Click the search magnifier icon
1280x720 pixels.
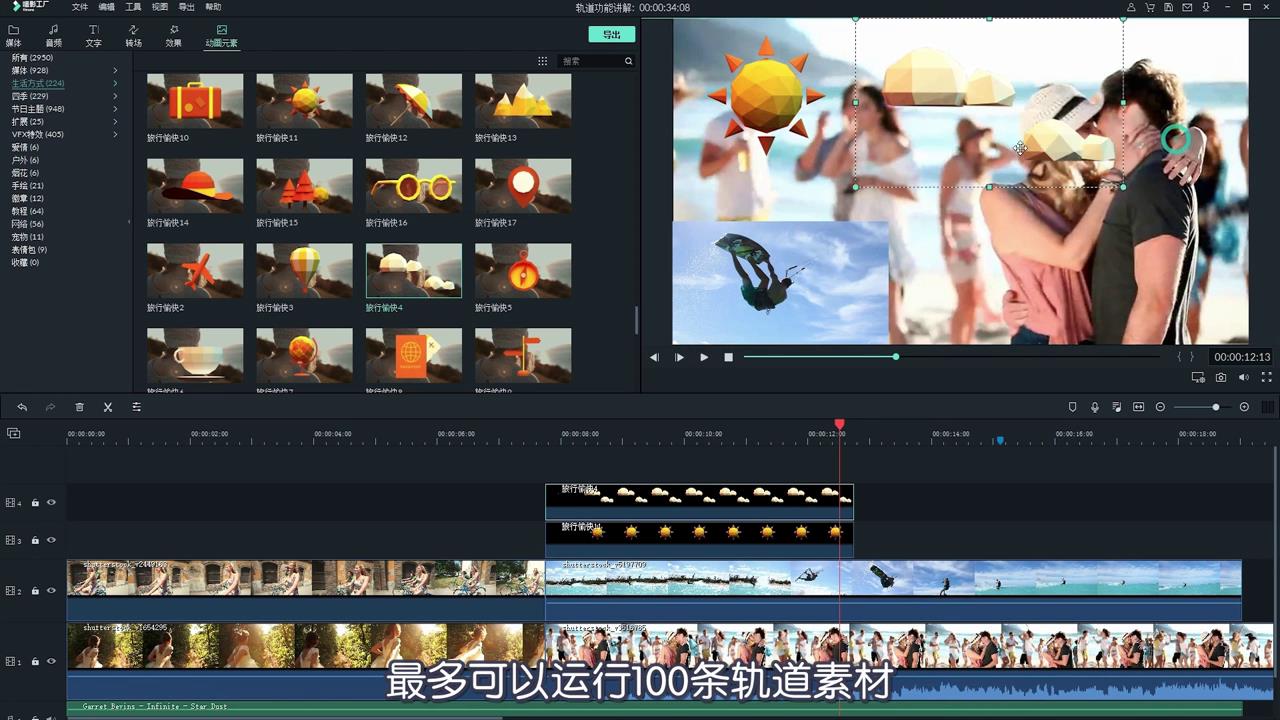click(x=629, y=61)
